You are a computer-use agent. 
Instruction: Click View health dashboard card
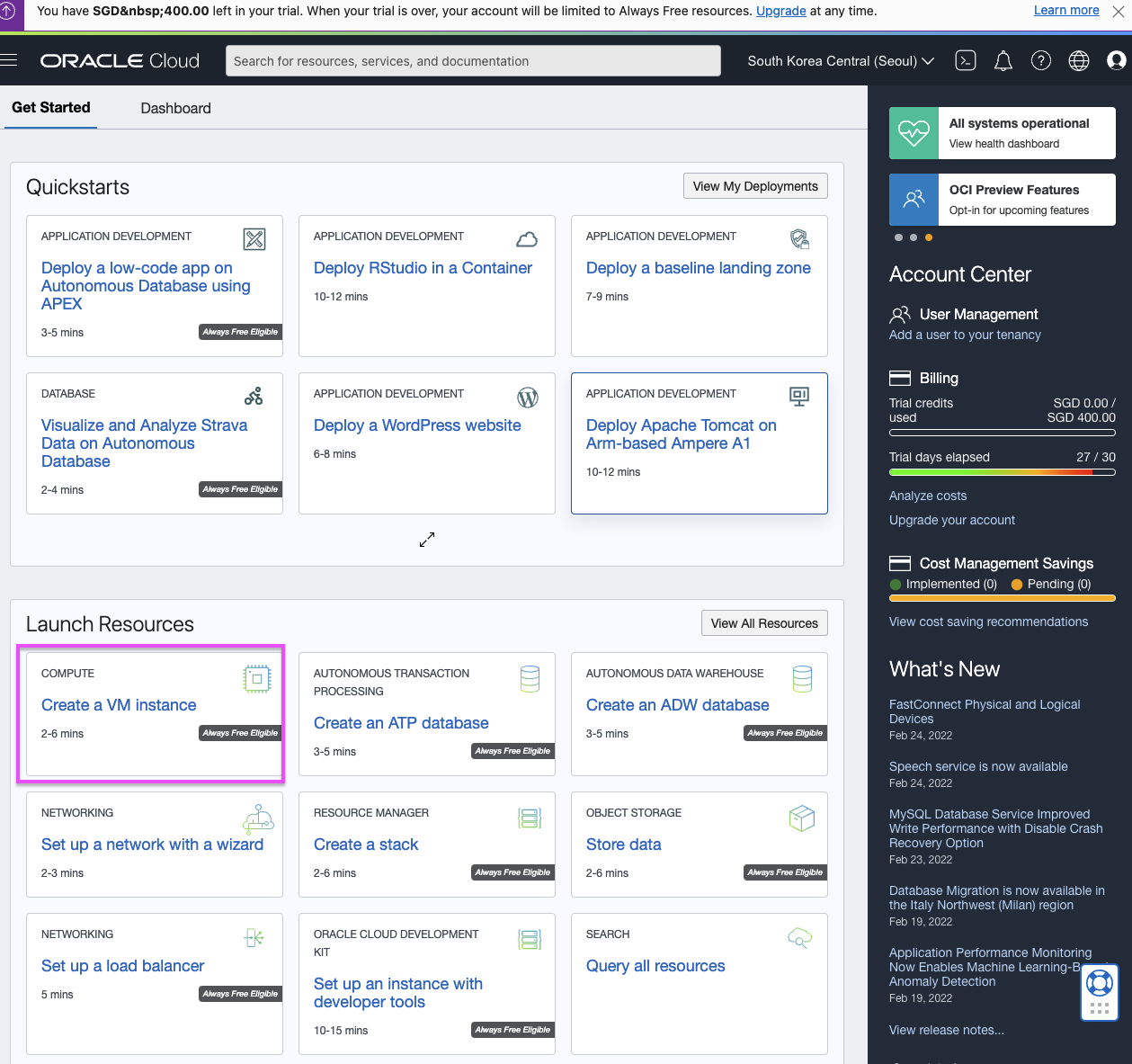(1003, 133)
